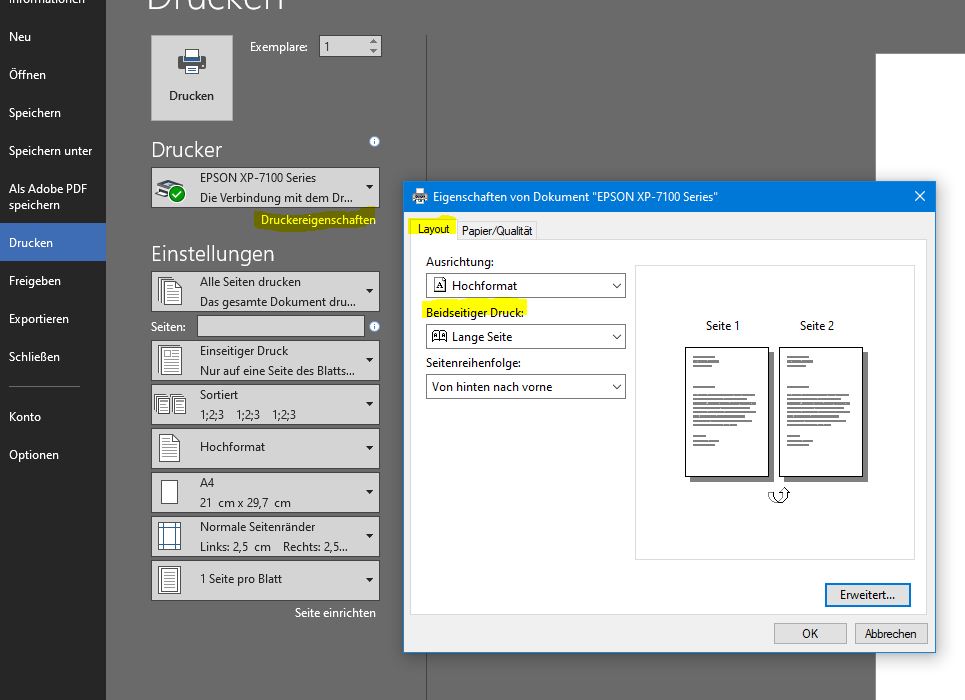Click the large Drucken printer button

pyautogui.click(x=192, y=78)
